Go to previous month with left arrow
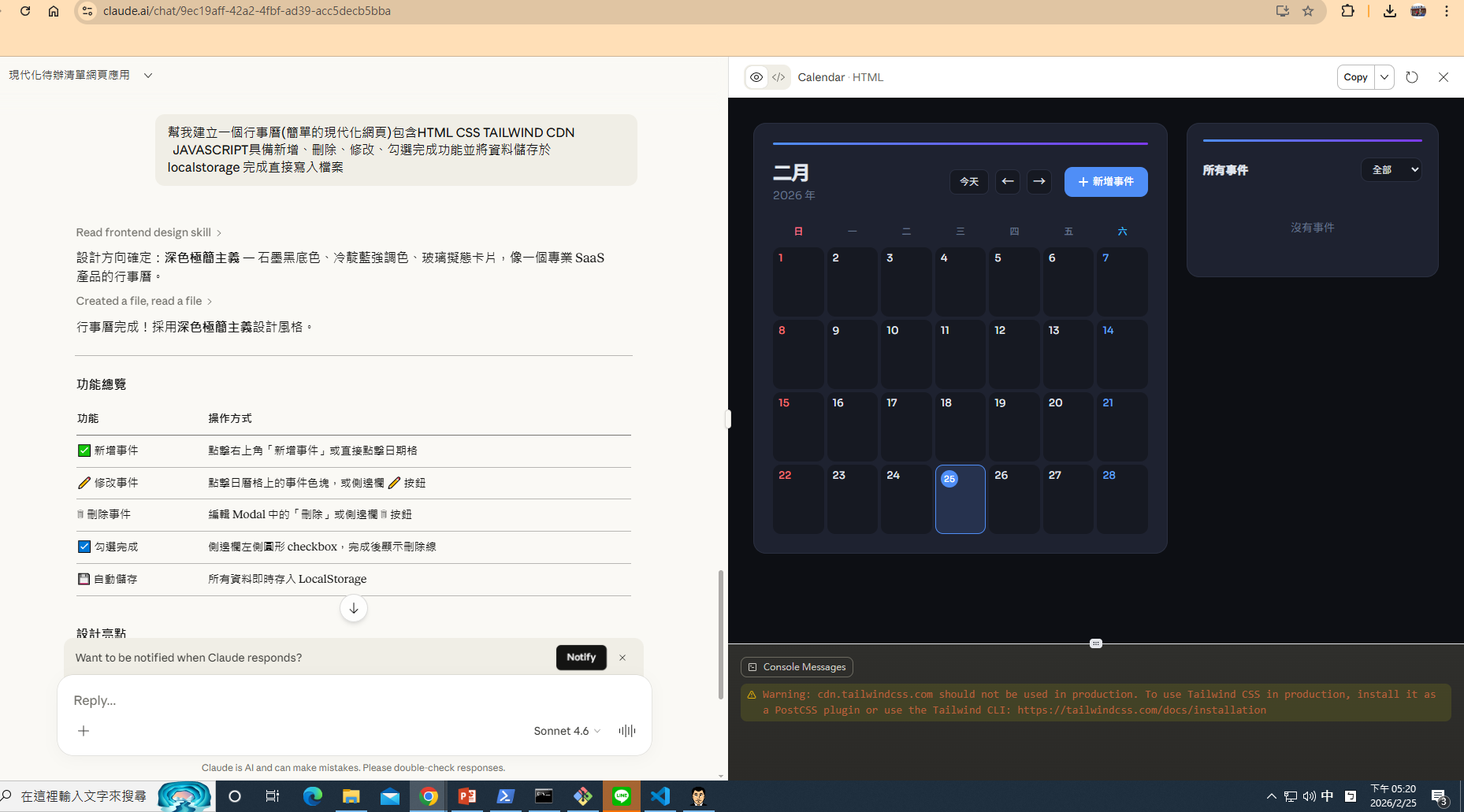The image size is (1464, 812). [x=1008, y=182]
